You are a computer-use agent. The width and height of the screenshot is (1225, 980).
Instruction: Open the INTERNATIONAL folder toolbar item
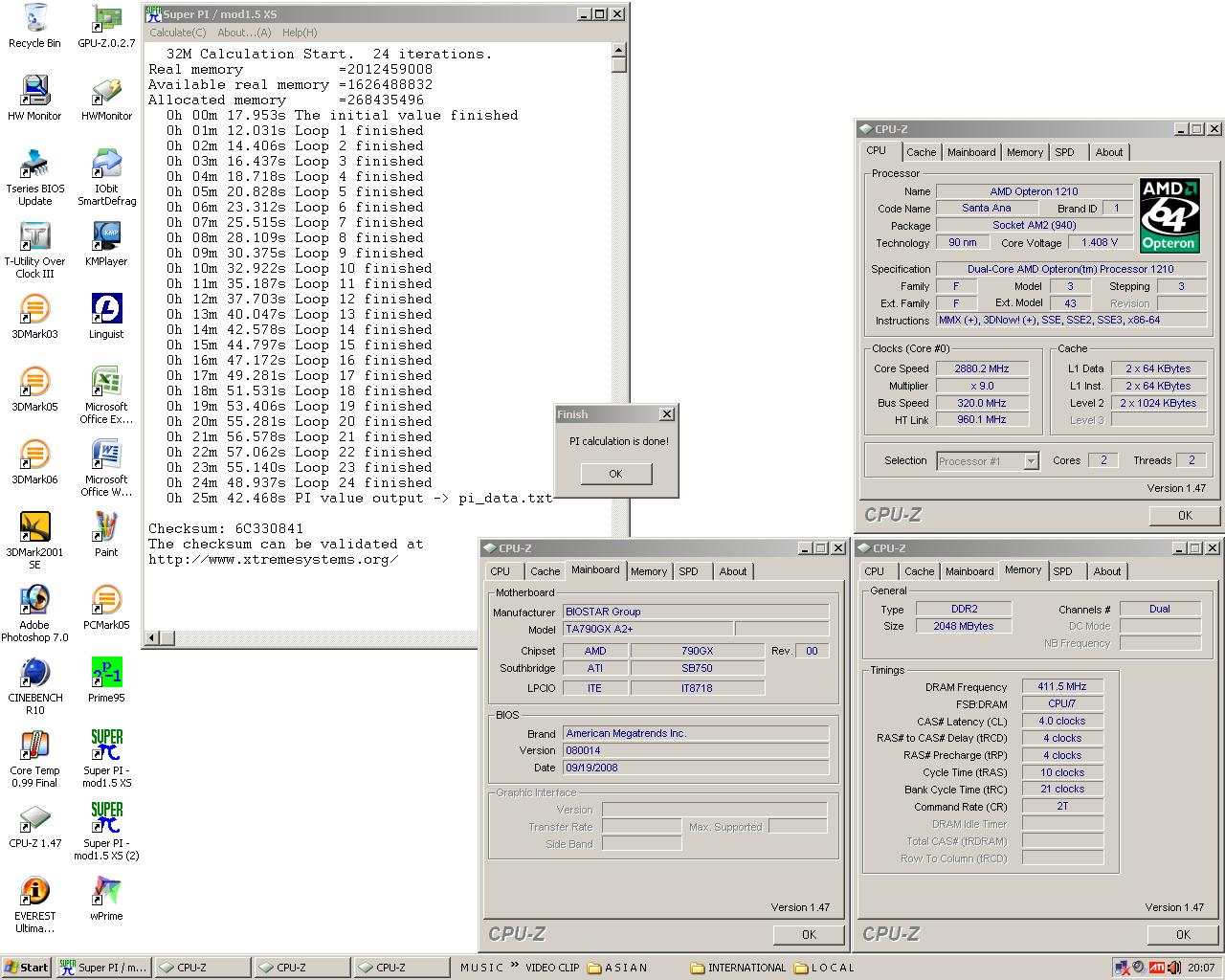click(738, 968)
